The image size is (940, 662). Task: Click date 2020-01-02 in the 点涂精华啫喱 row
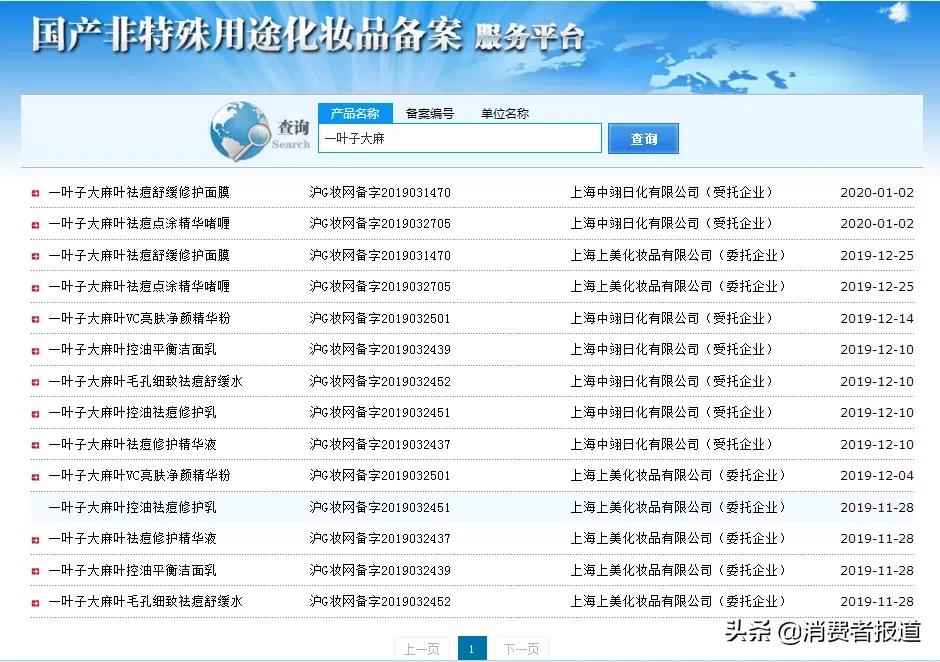pyautogui.click(x=877, y=224)
